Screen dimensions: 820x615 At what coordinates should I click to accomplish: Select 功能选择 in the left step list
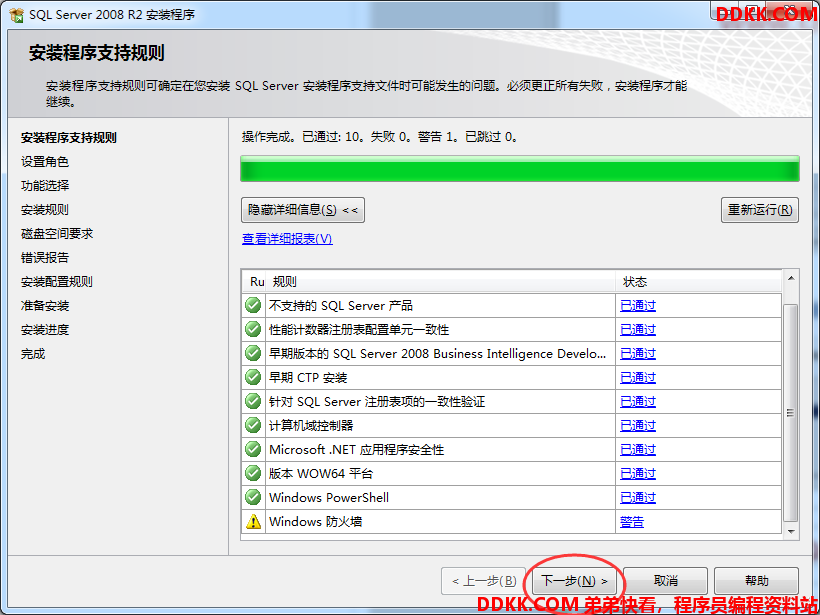pos(44,186)
